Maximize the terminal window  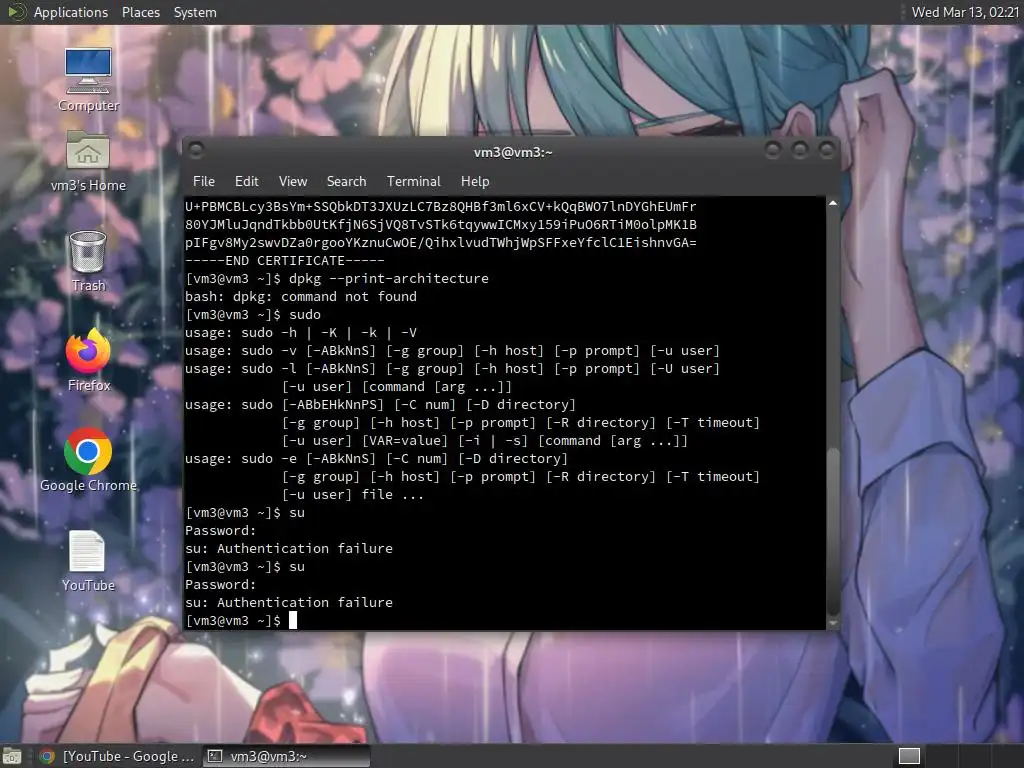tap(800, 151)
